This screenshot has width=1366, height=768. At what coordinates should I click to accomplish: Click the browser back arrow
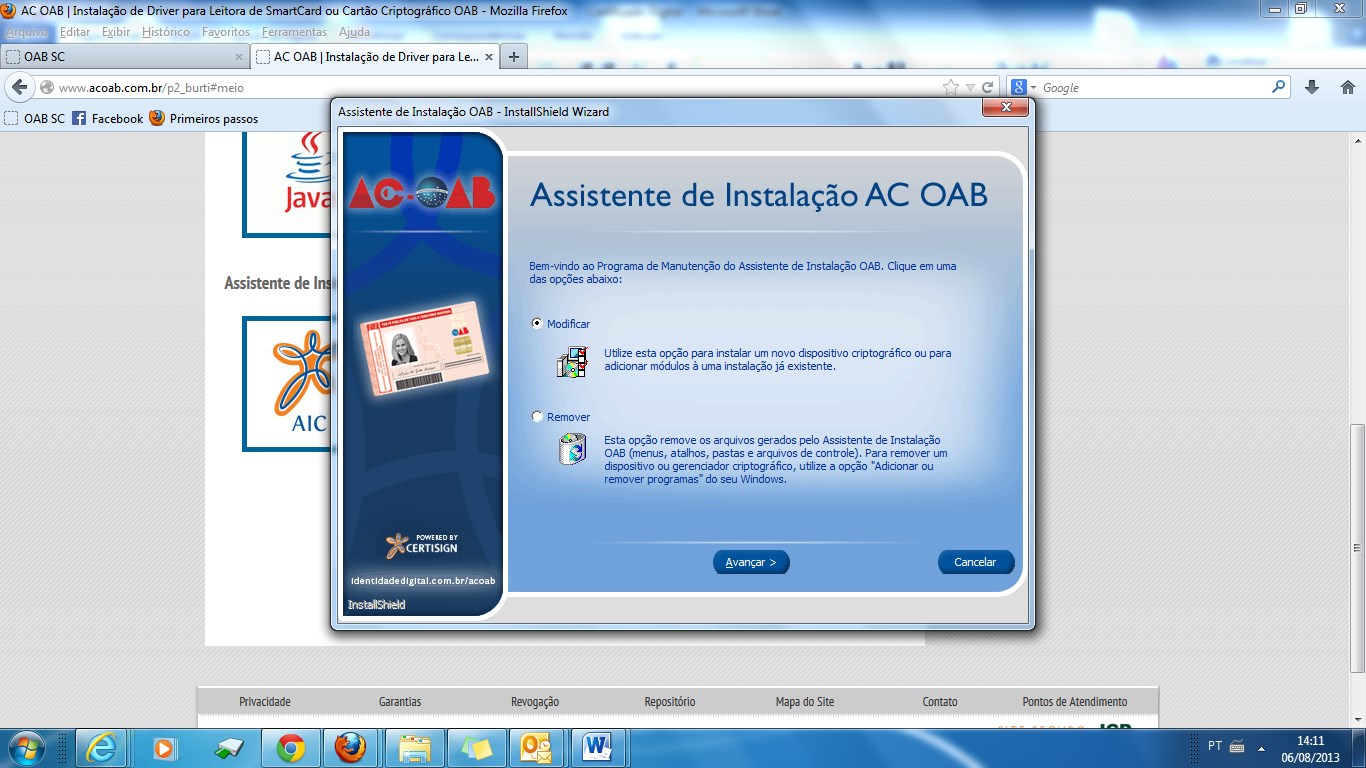(x=19, y=87)
